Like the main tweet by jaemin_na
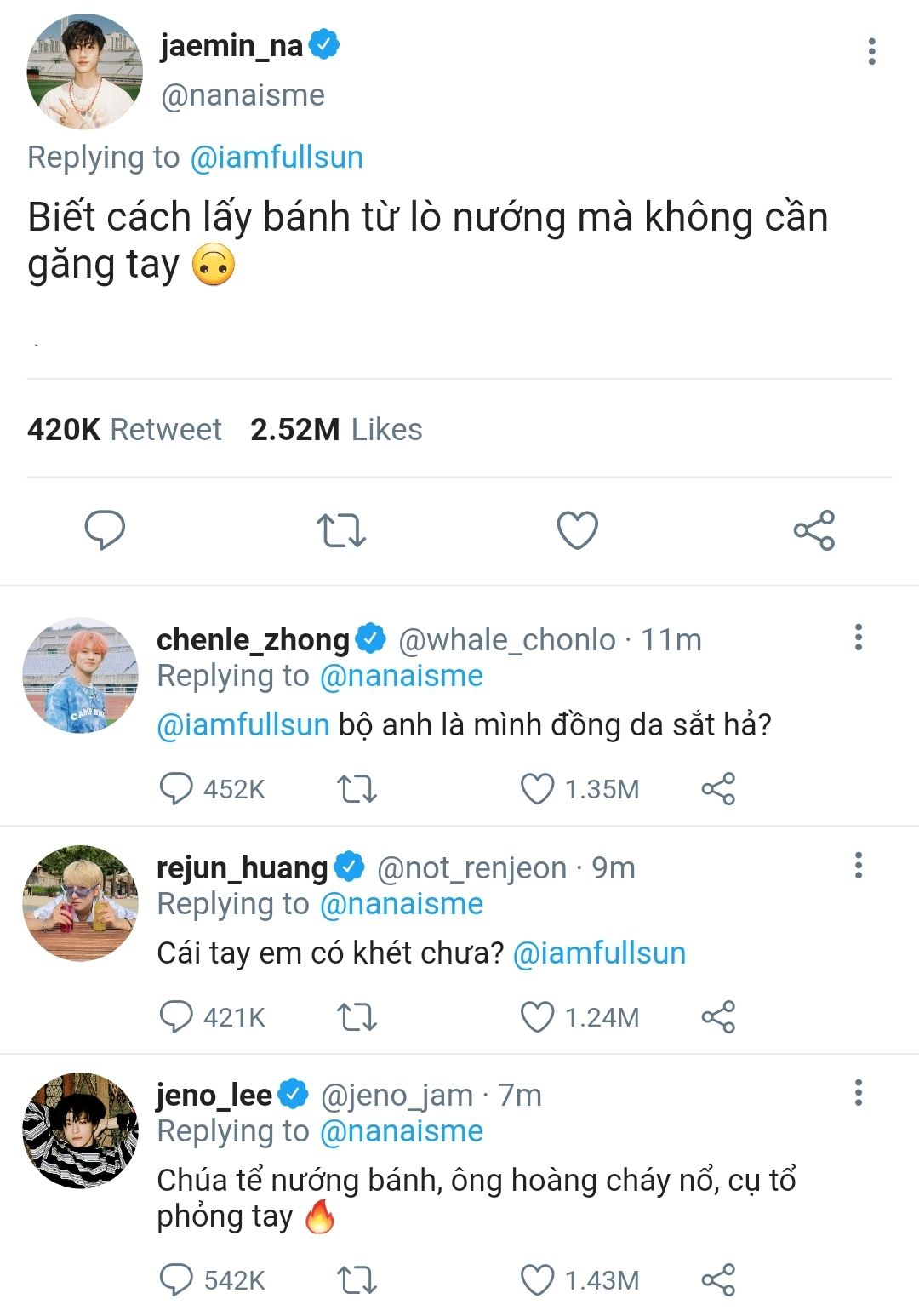Screen dimensions: 919x1316 (577, 530)
